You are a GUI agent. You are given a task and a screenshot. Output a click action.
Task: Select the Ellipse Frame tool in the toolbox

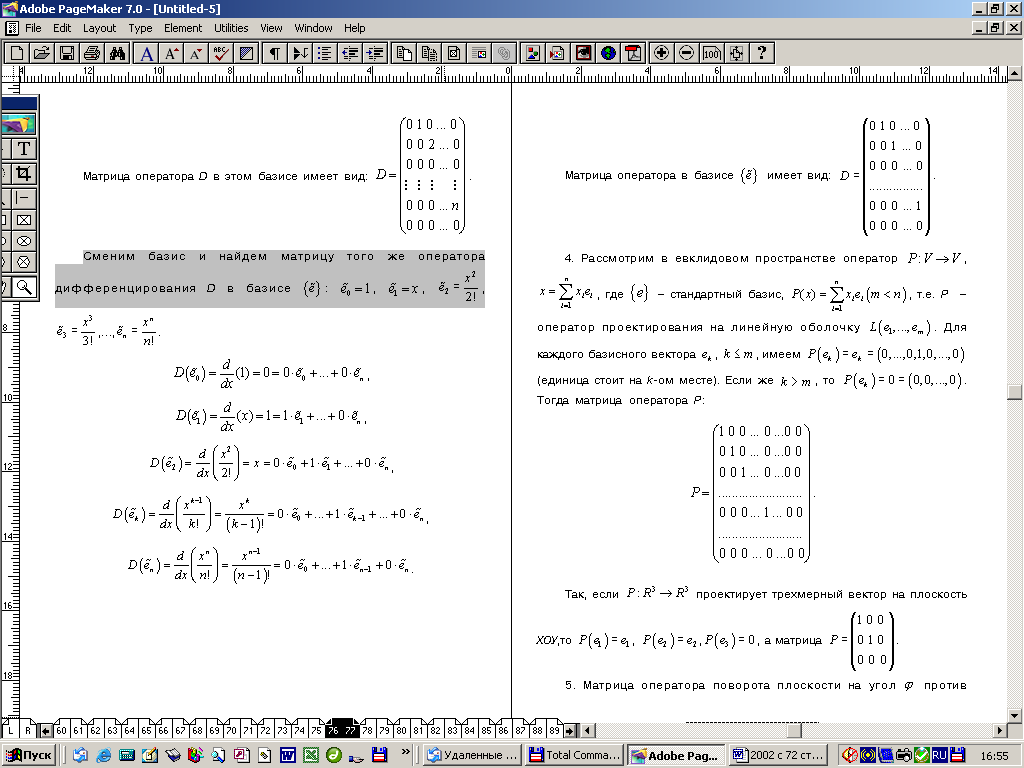point(24,241)
